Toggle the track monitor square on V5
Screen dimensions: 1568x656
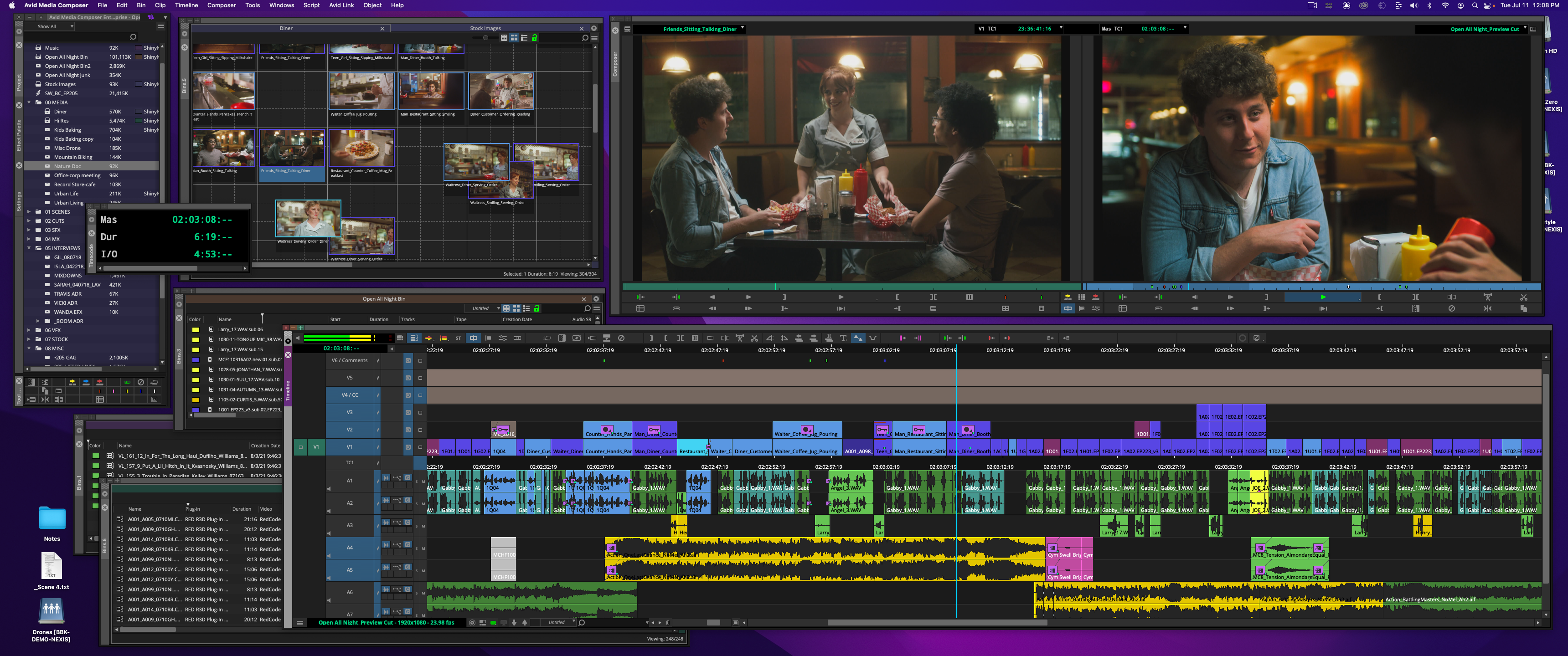pos(419,378)
